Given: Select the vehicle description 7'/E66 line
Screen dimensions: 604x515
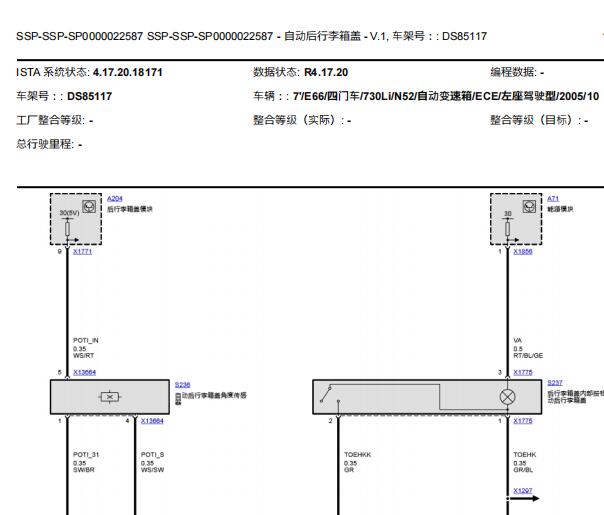Looking at the screenshot, I should pos(446,96).
